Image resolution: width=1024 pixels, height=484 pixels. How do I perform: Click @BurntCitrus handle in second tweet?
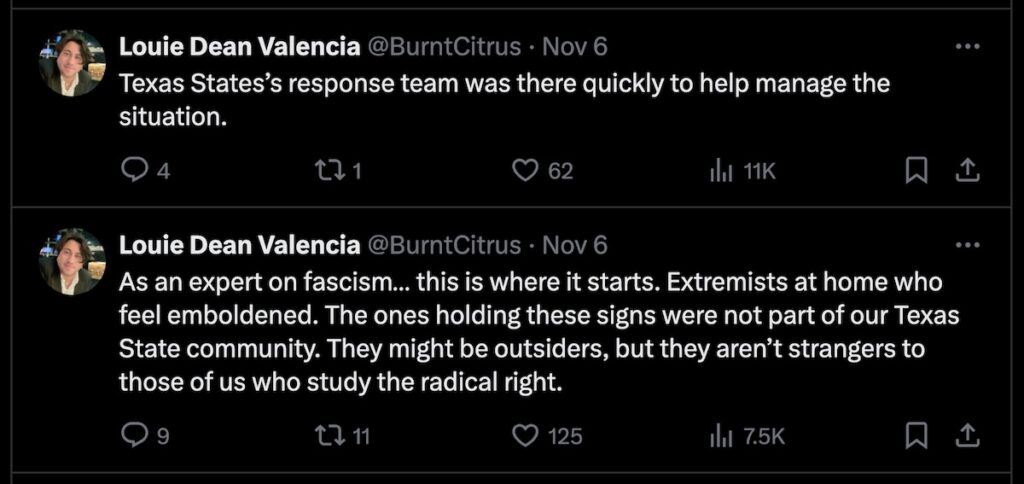pyautogui.click(x=443, y=245)
